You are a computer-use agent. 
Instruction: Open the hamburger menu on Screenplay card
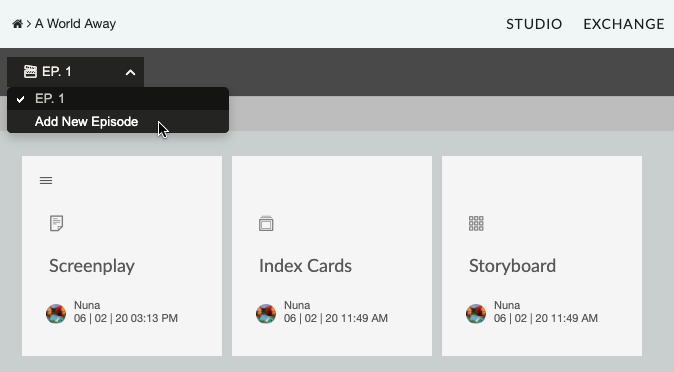point(46,181)
